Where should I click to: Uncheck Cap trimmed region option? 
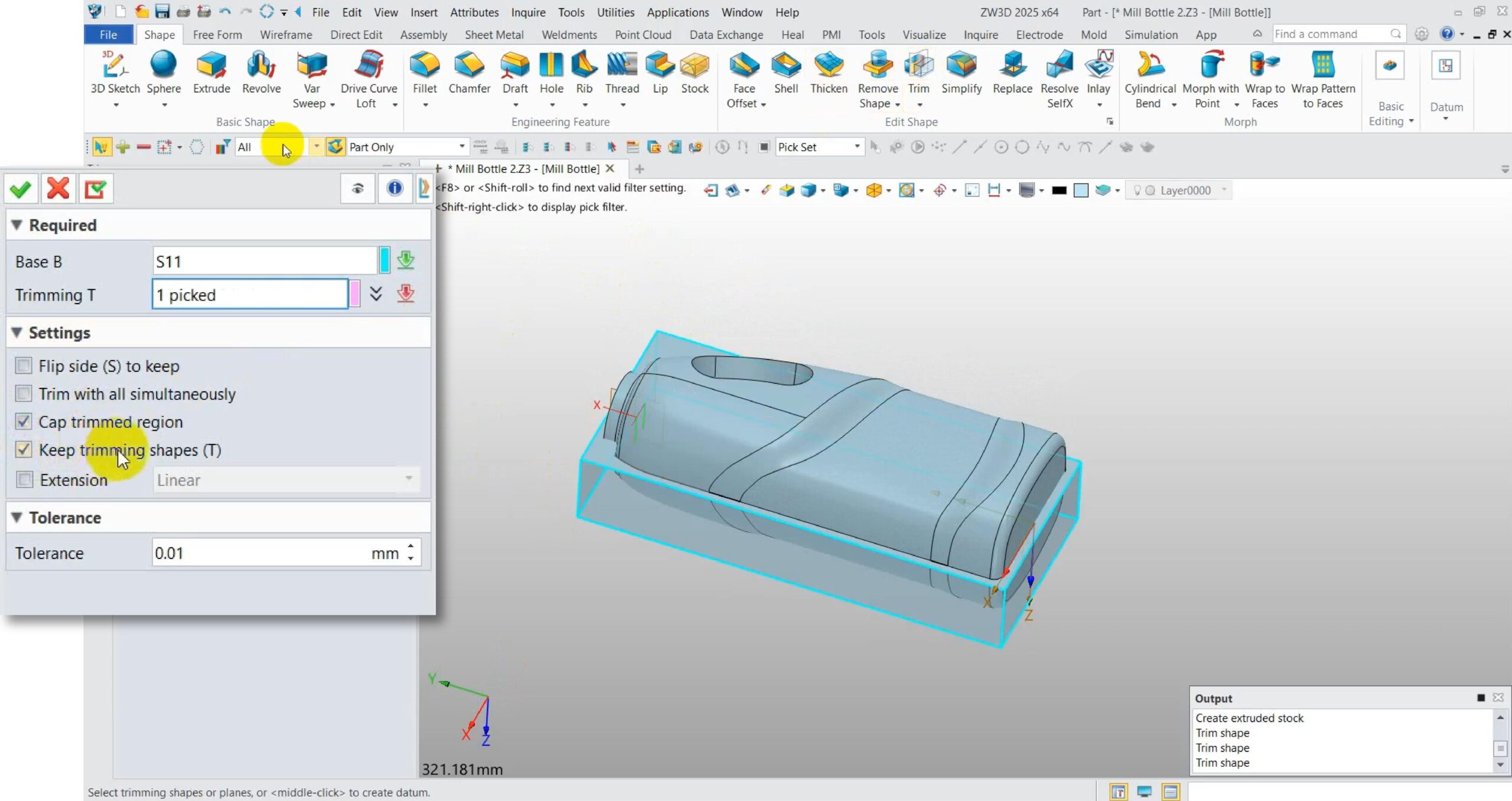click(x=24, y=421)
